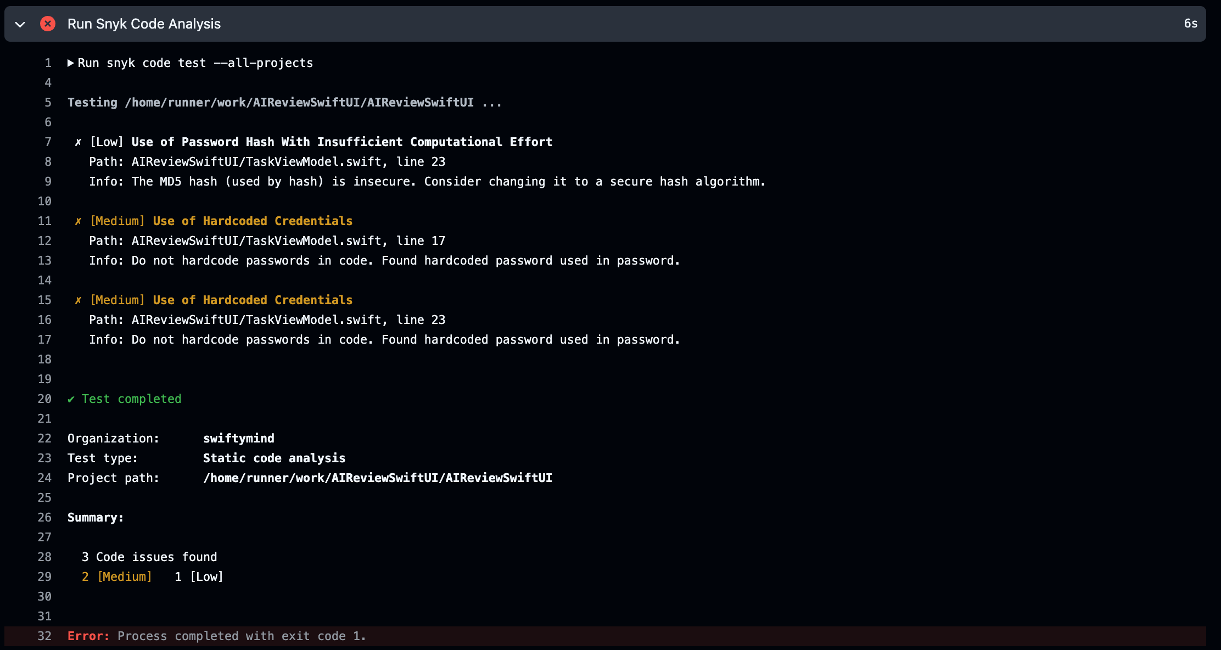This screenshot has width=1222, height=650.
Task: Click the path line on log line 16
Action: point(267,320)
